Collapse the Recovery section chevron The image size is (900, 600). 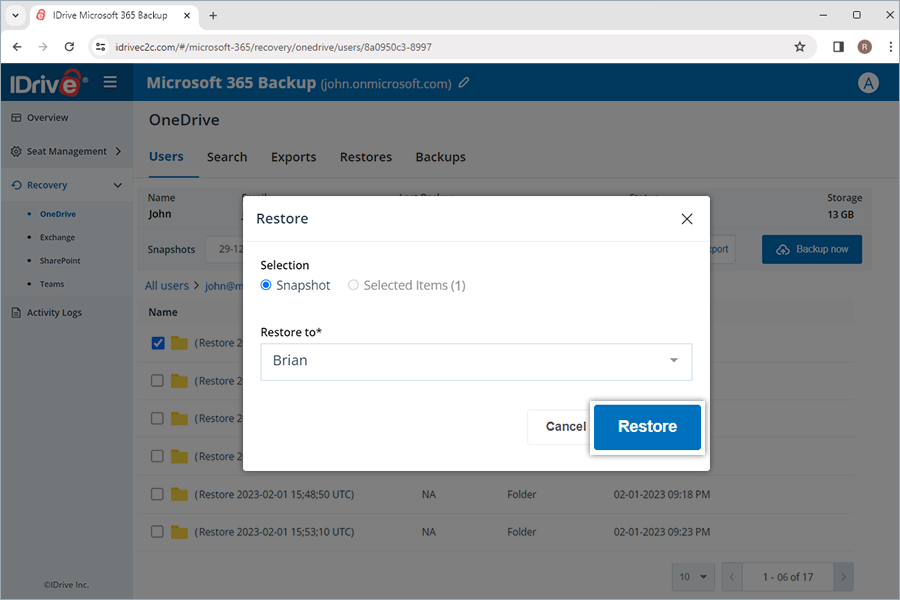pos(118,185)
